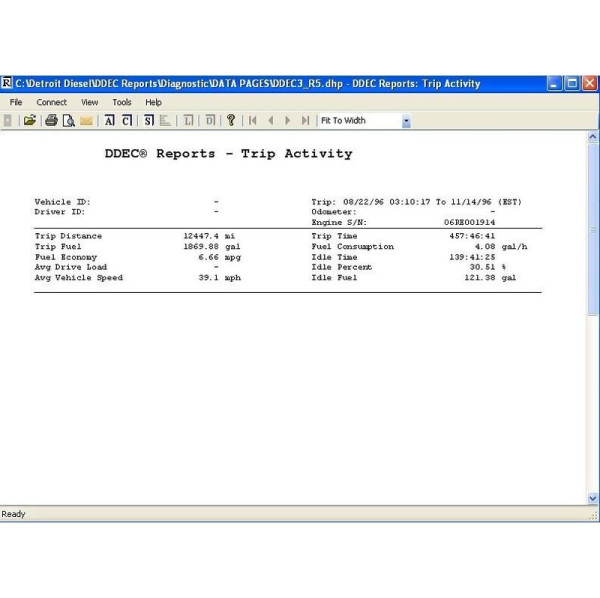Screen dimensions: 600x598
Task: Expand the 'Fit To Width' zoom dropdown
Action: pos(406,121)
